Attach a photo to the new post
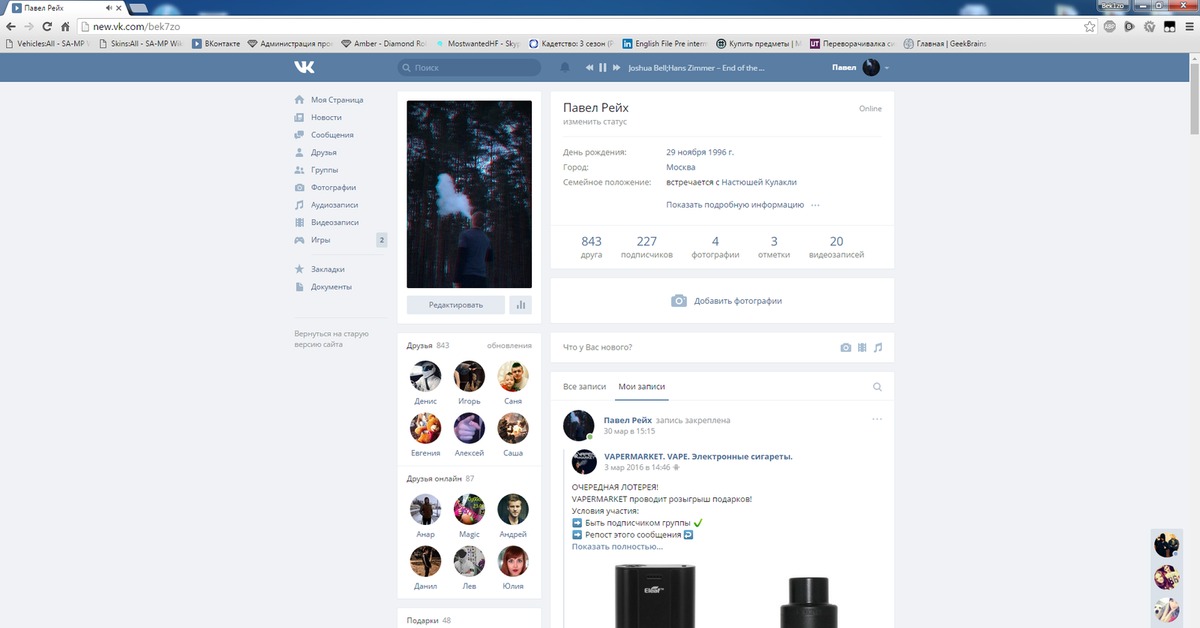Screen dimensions: 1200x628 (x=846, y=347)
